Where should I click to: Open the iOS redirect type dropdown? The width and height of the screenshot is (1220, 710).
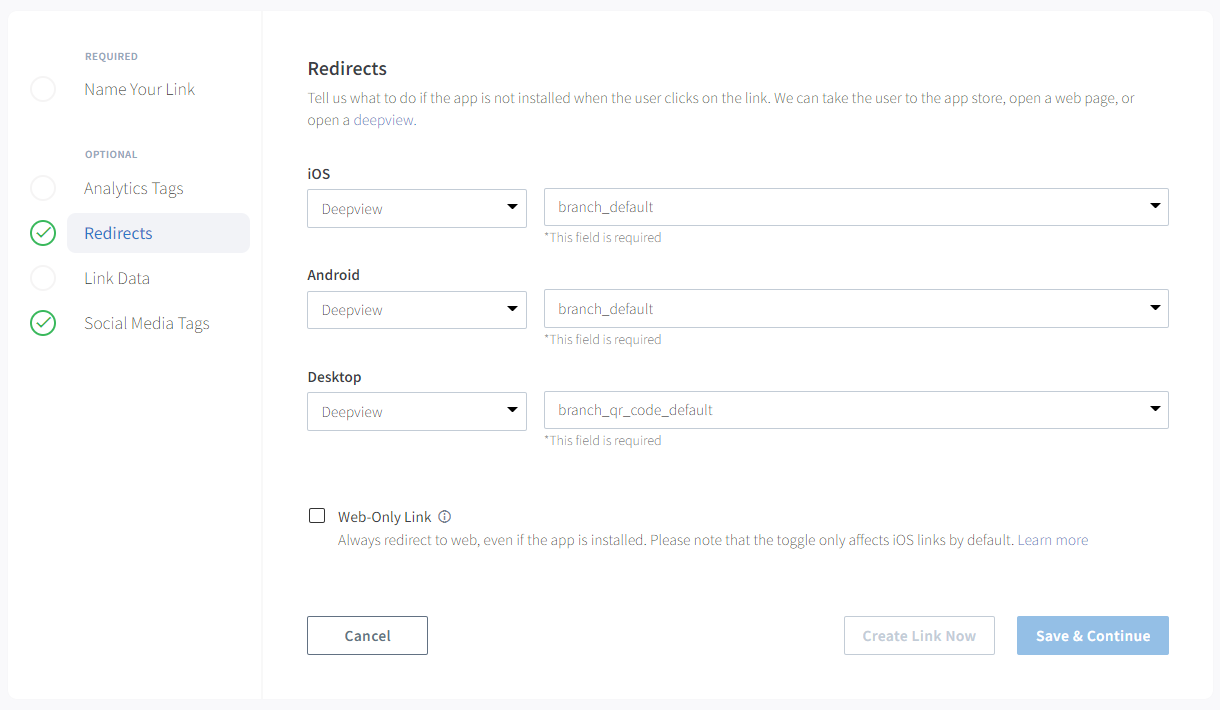click(x=416, y=208)
